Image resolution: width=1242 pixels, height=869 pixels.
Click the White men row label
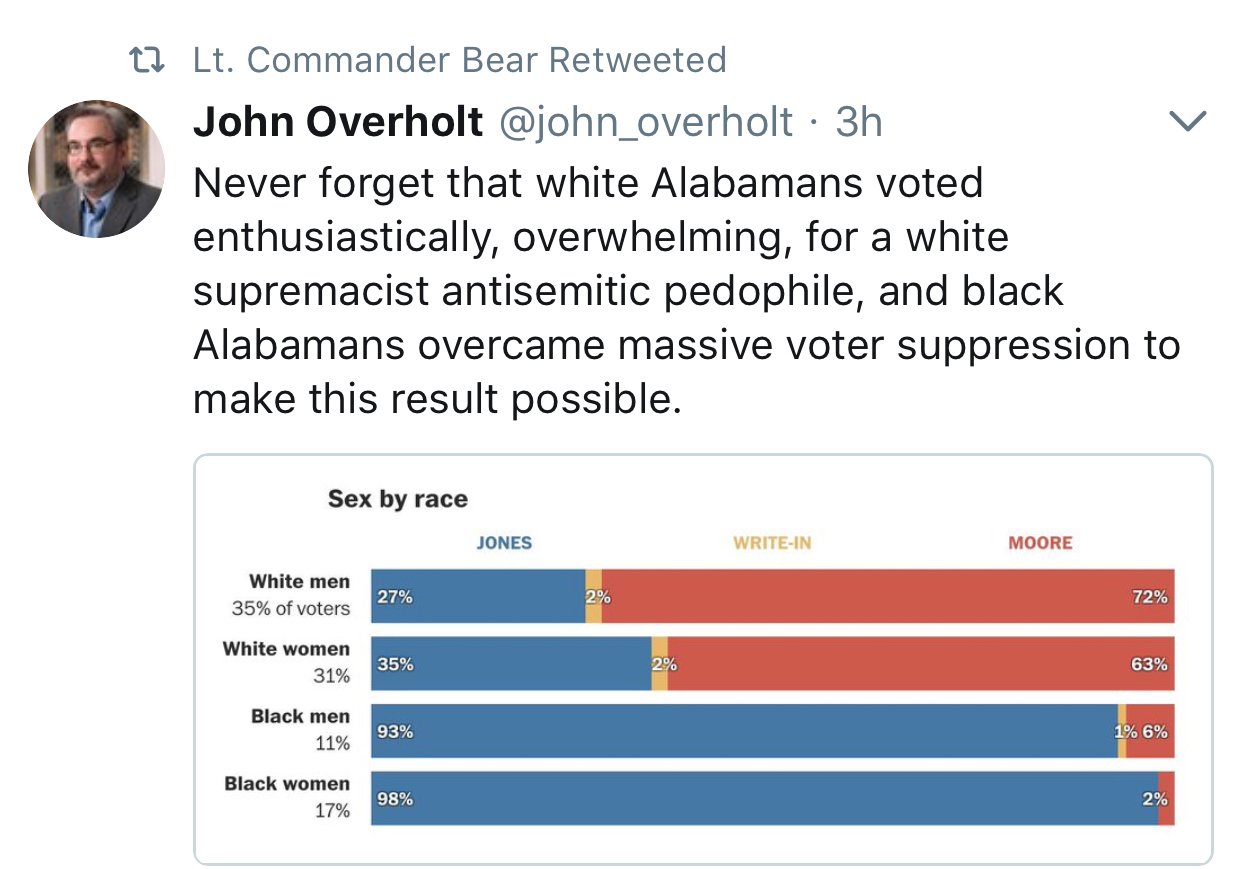[x=299, y=581]
